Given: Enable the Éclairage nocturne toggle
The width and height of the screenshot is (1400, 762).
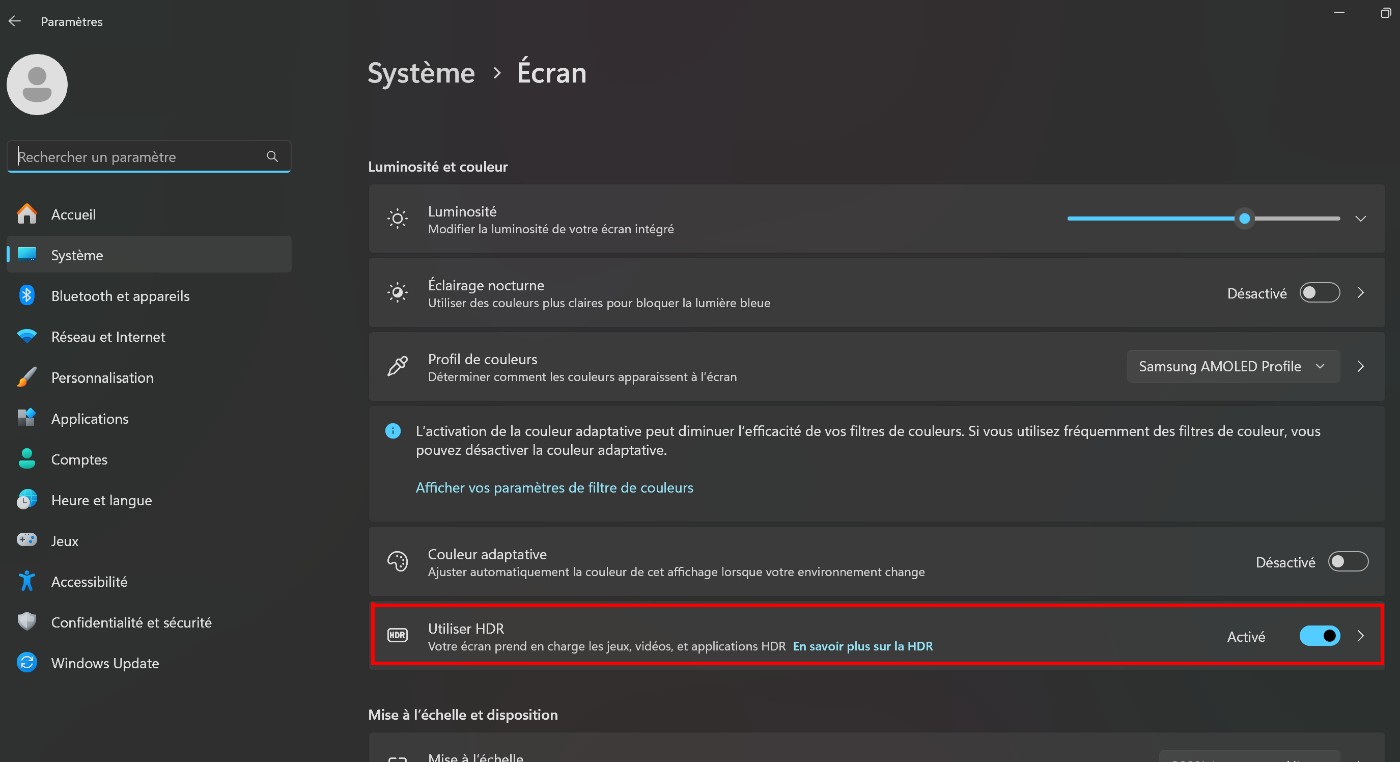Looking at the screenshot, I should coord(1319,293).
